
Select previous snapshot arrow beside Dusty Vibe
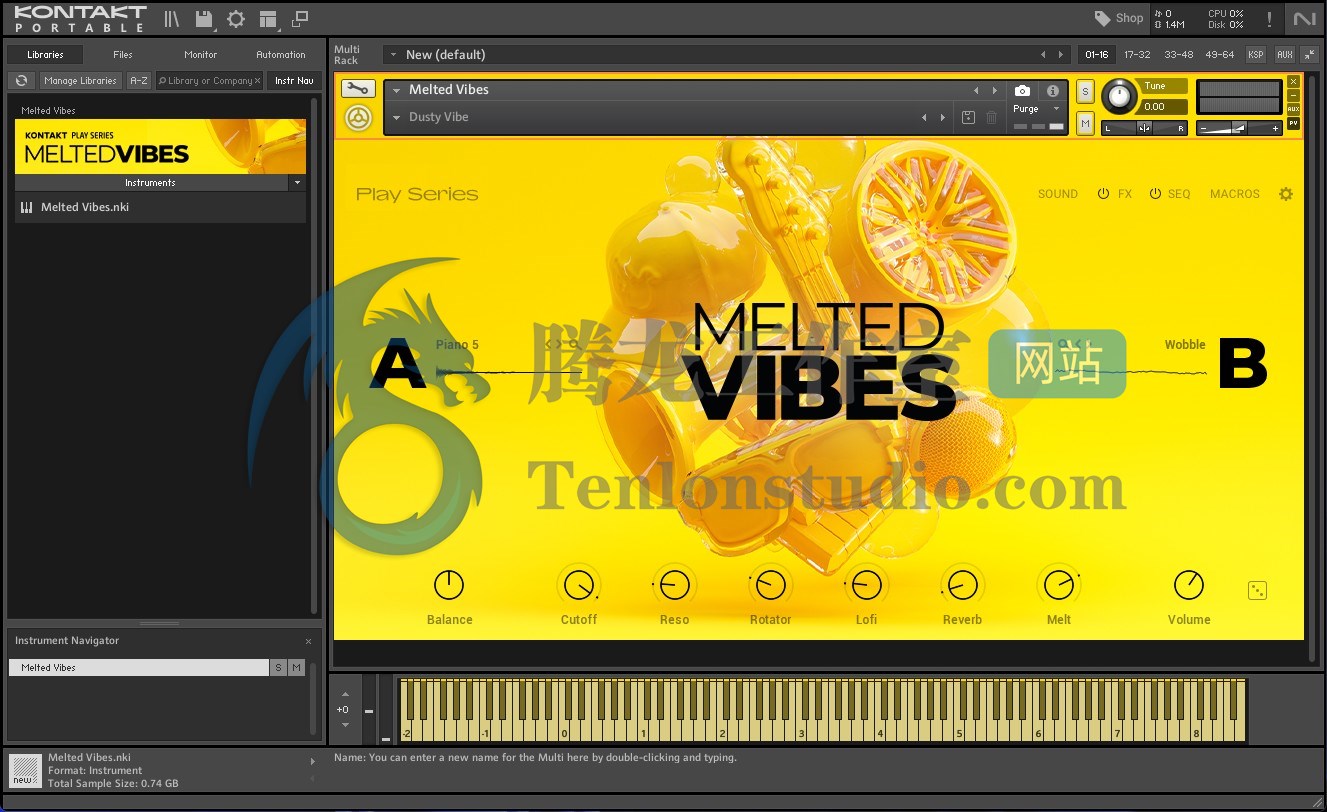[924, 117]
